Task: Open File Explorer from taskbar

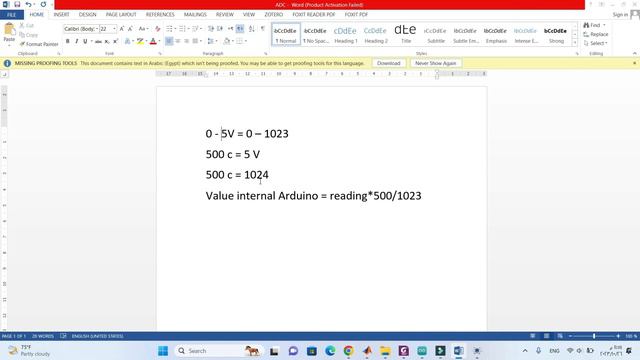Action: [385, 351]
